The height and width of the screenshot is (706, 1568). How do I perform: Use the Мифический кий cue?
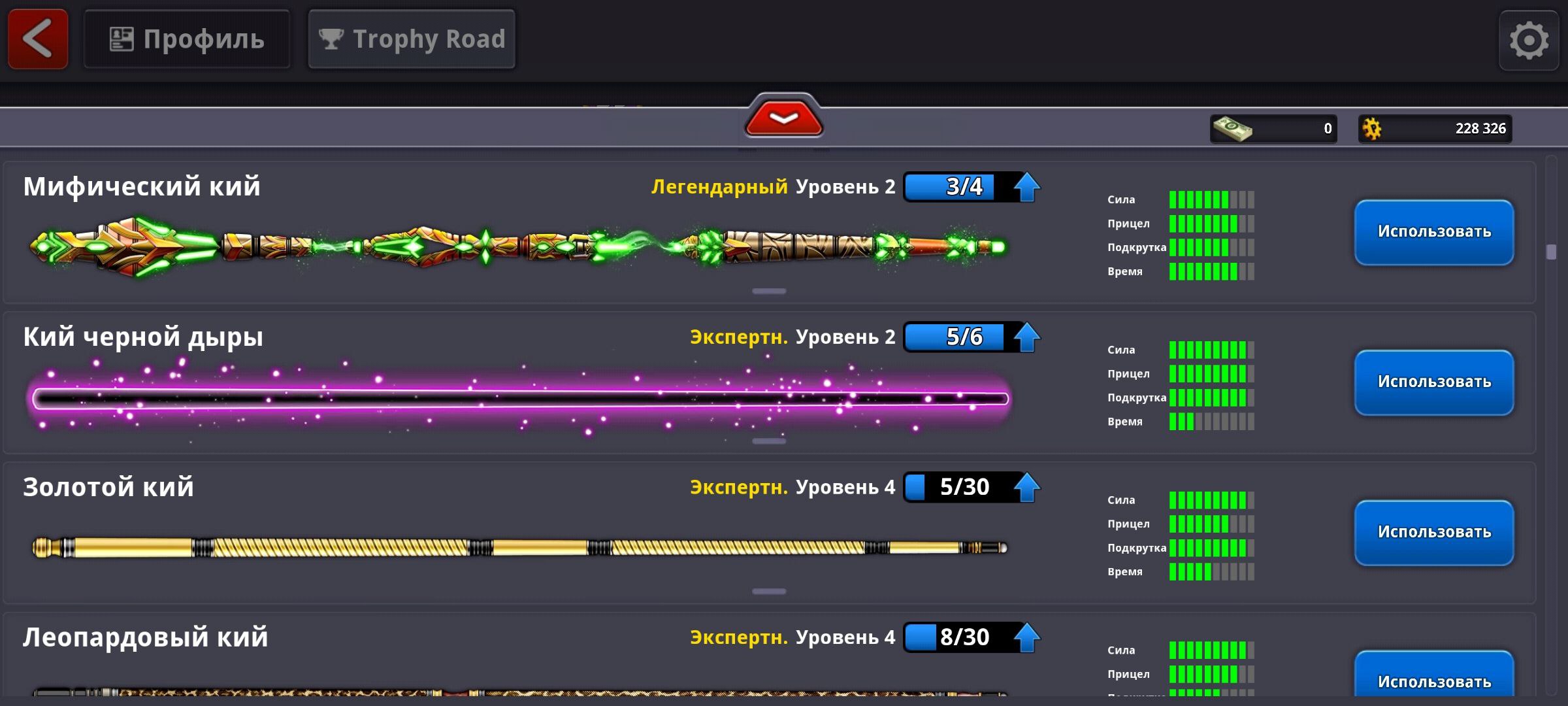[1434, 232]
